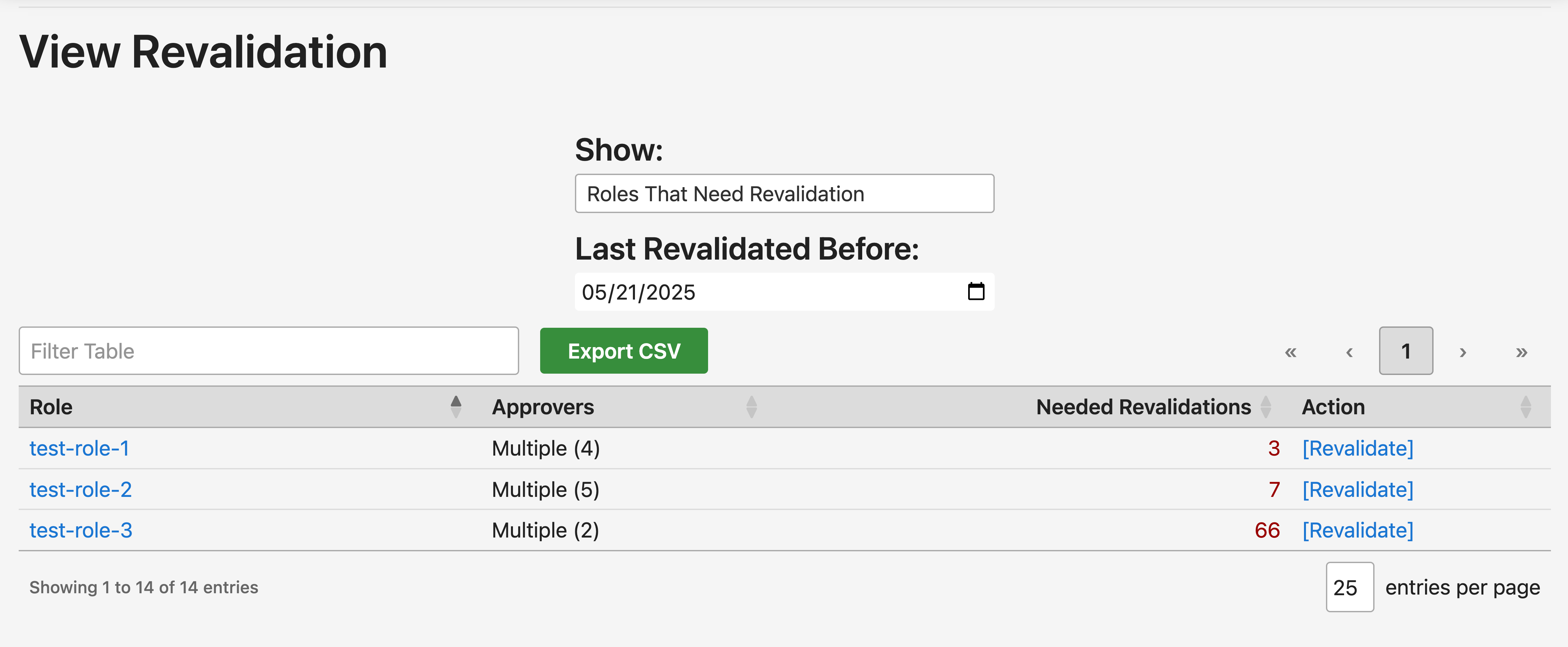This screenshot has width=1568, height=647.
Task: Click the Last Revalidated Before date field
Action: (x=784, y=292)
